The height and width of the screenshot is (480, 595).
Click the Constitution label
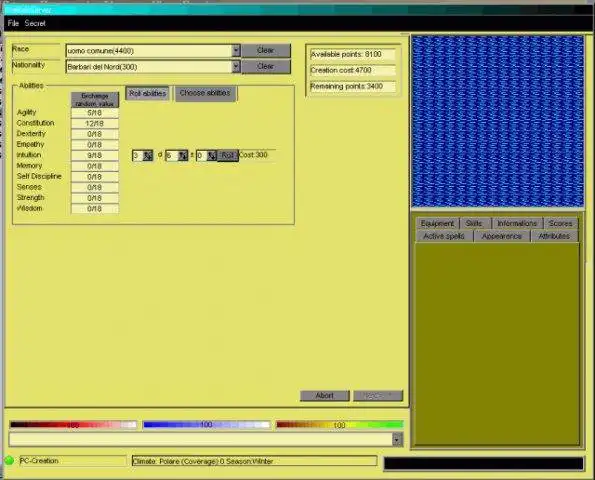pos(36,123)
